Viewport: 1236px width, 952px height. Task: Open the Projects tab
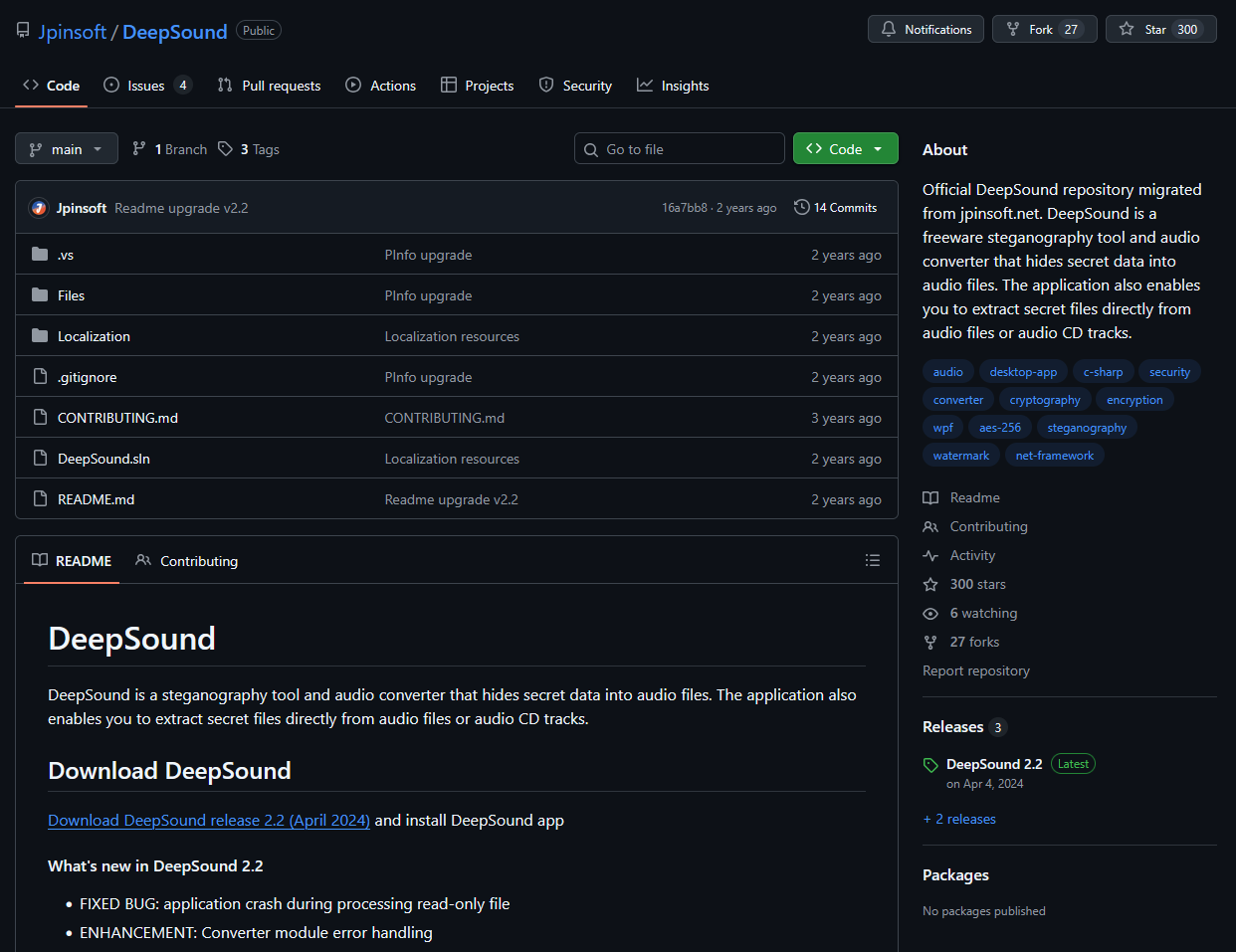coord(478,86)
